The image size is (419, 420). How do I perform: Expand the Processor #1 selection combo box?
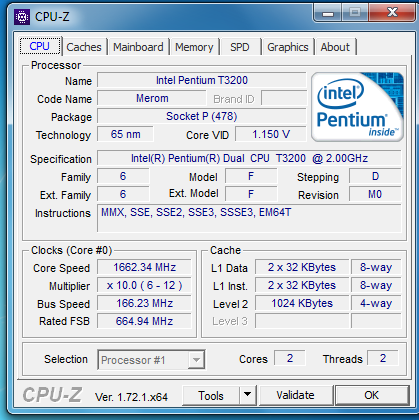[x=151, y=360]
